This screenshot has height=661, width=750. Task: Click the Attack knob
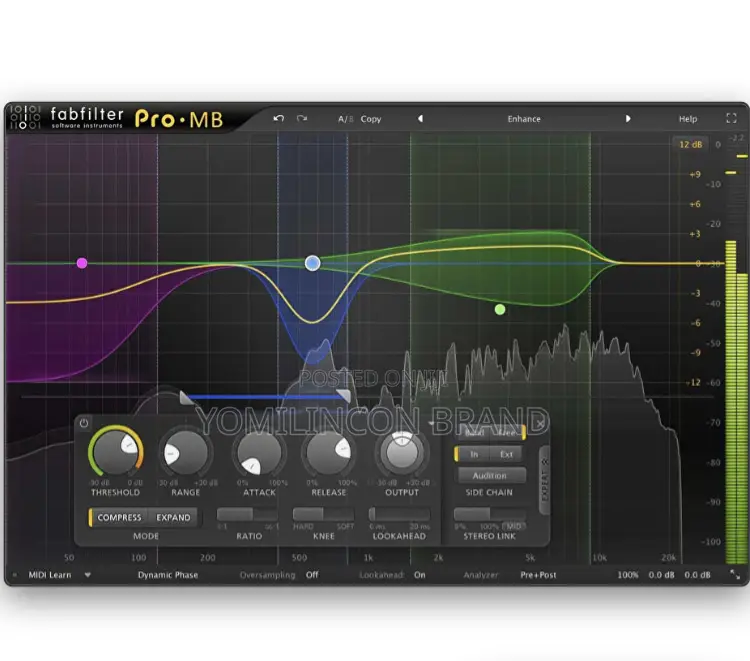coord(259,452)
